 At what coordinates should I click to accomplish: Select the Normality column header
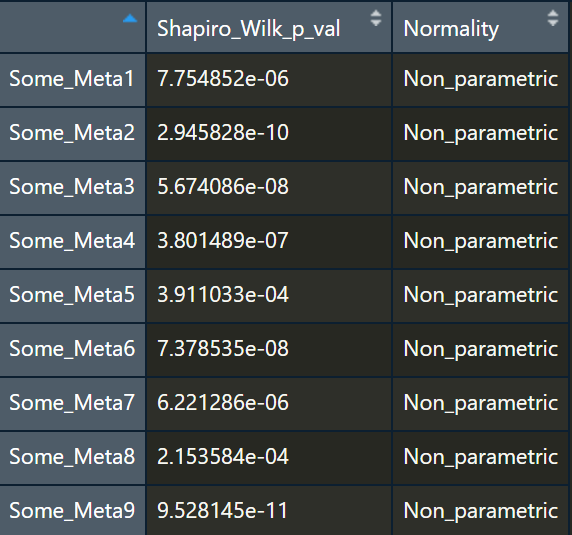[480, 28]
